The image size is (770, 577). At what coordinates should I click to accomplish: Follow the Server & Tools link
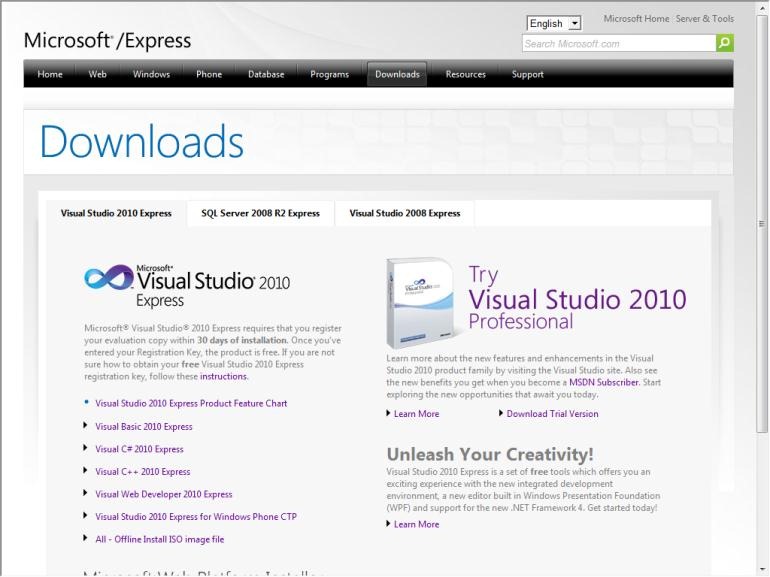pyautogui.click(x=705, y=19)
